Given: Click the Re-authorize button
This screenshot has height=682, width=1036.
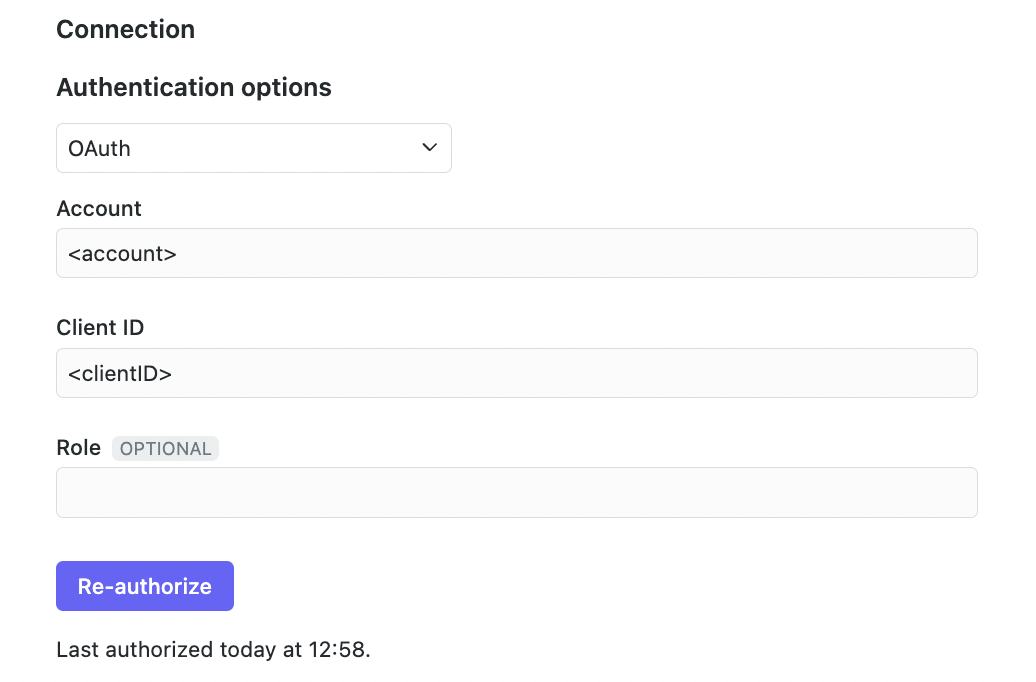Looking at the screenshot, I should 145,586.
